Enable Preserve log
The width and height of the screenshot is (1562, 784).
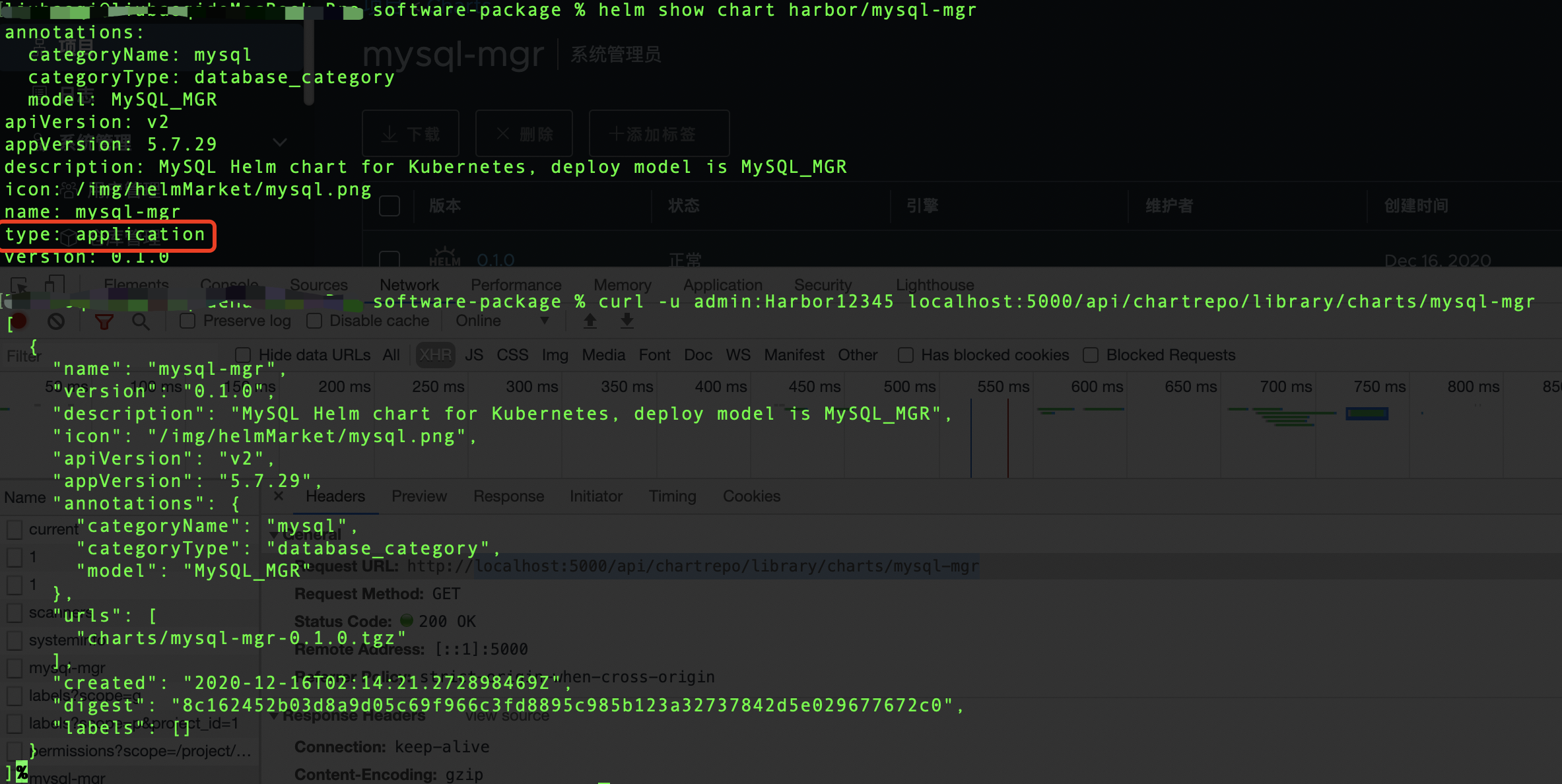pos(187,321)
